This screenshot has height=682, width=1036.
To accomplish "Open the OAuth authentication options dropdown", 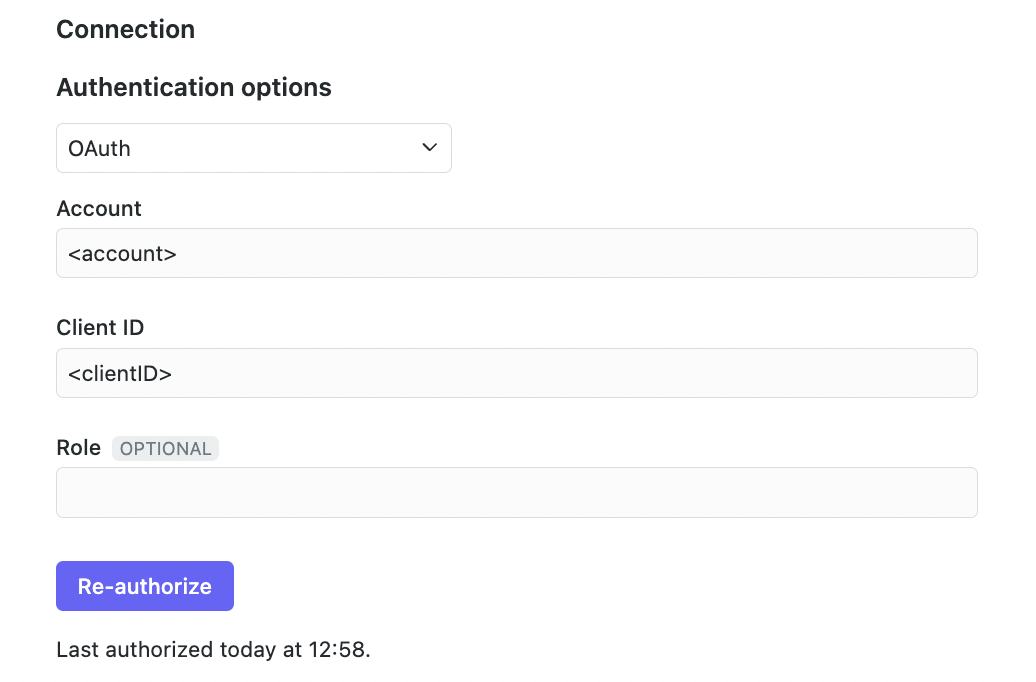I will [253, 148].
